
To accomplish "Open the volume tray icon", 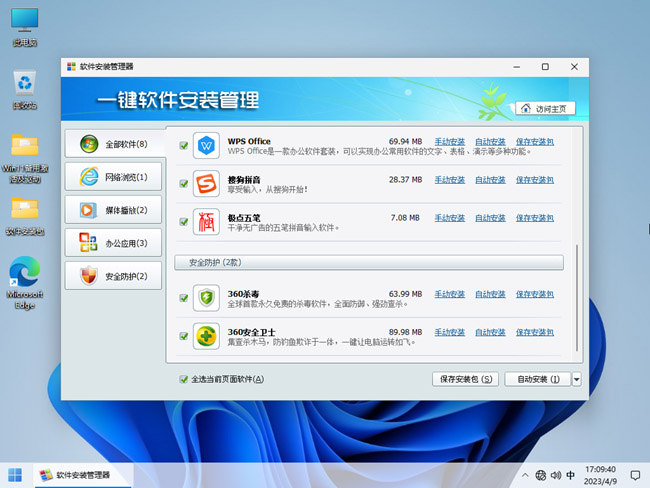I will 555,475.
